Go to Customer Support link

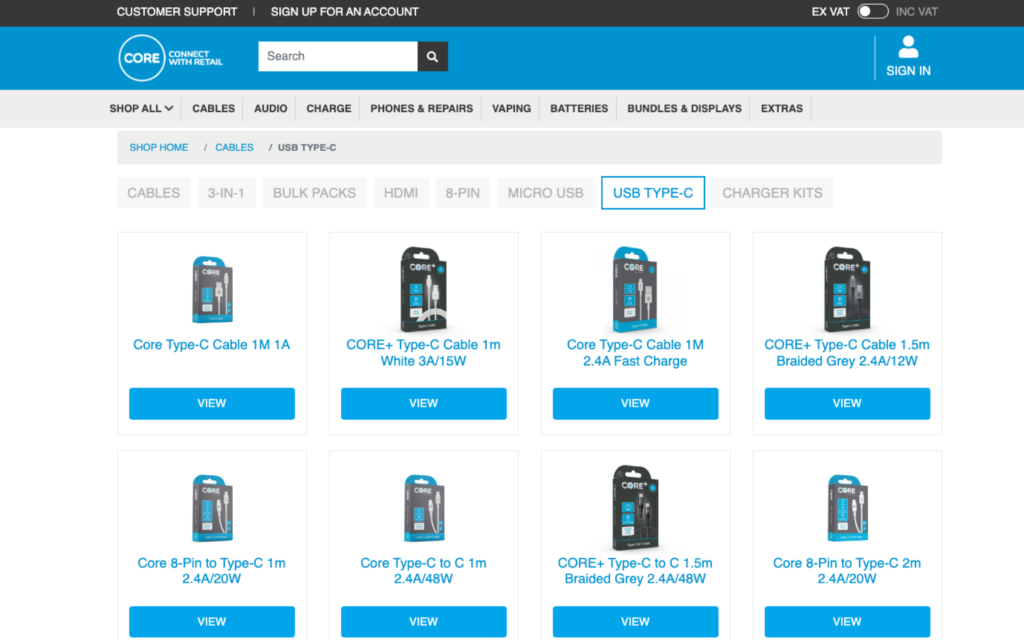pyautogui.click(x=177, y=12)
